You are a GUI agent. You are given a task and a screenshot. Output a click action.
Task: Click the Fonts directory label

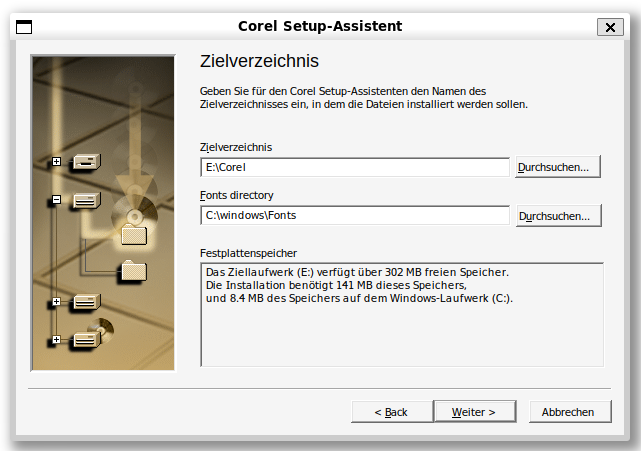point(236,195)
